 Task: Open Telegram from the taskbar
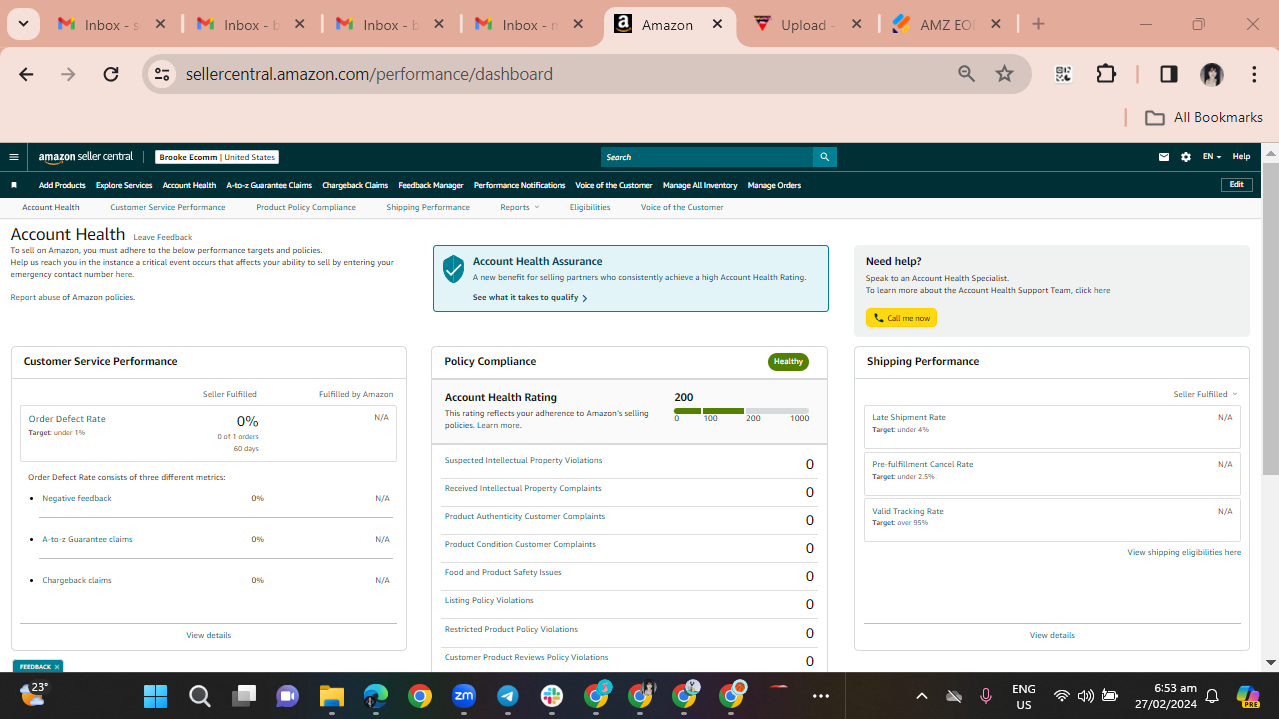[x=508, y=696]
